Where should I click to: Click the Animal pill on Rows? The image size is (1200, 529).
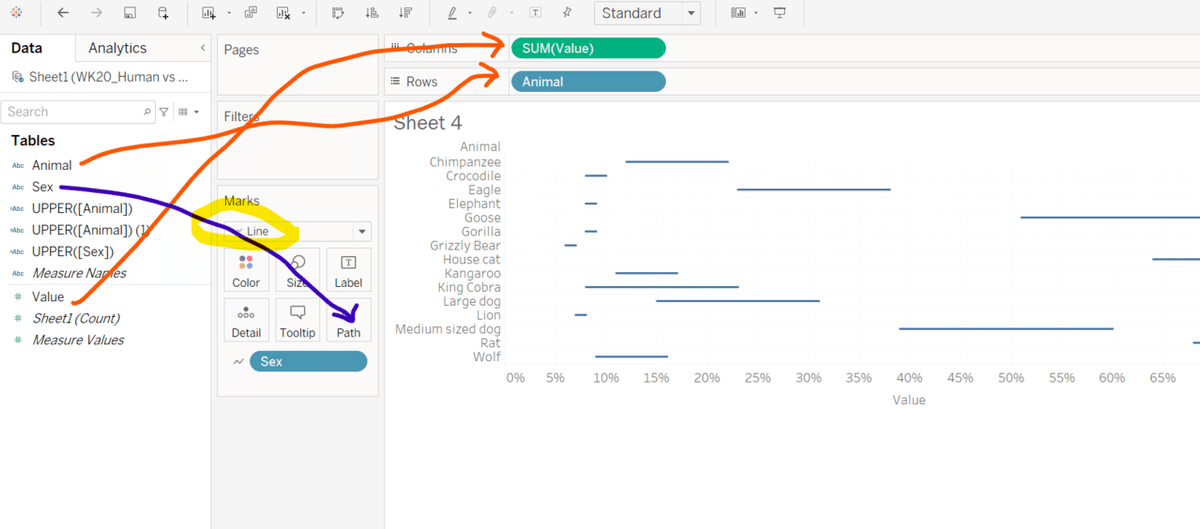588,82
